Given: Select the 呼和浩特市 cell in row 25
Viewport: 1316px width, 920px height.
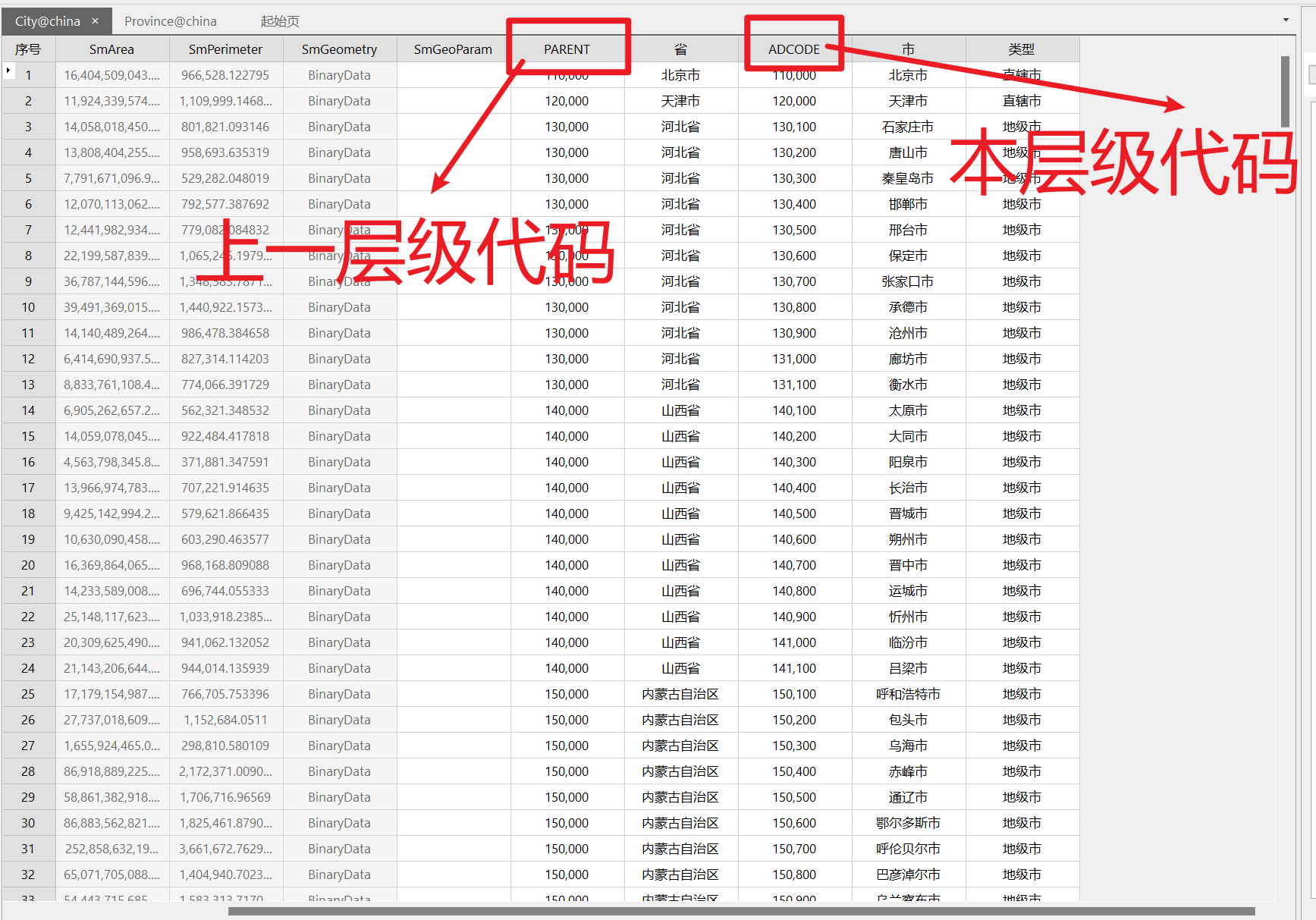Looking at the screenshot, I should click(x=908, y=693).
